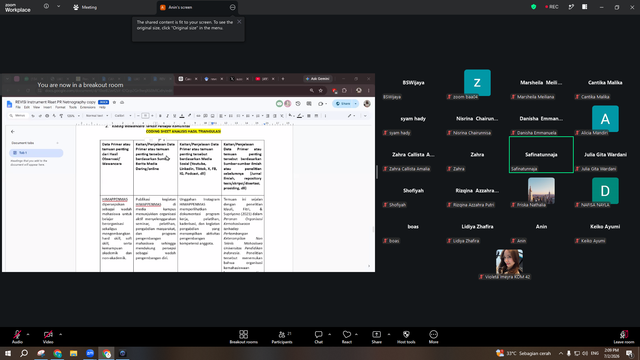
Task: Click Italic icon in shared Docs toolbar
Action: coord(167,116)
